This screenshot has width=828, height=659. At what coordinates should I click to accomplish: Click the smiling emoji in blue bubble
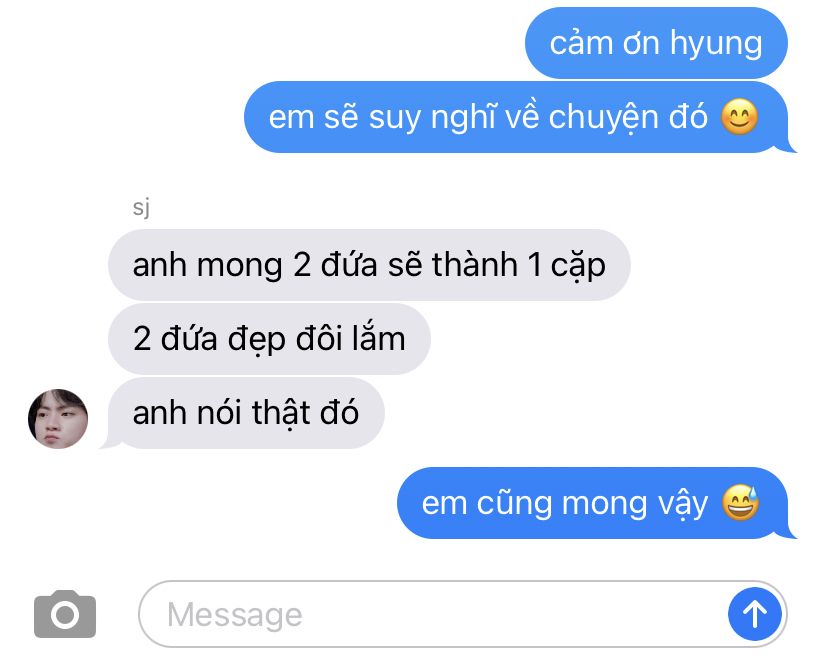[x=739, y=117]
